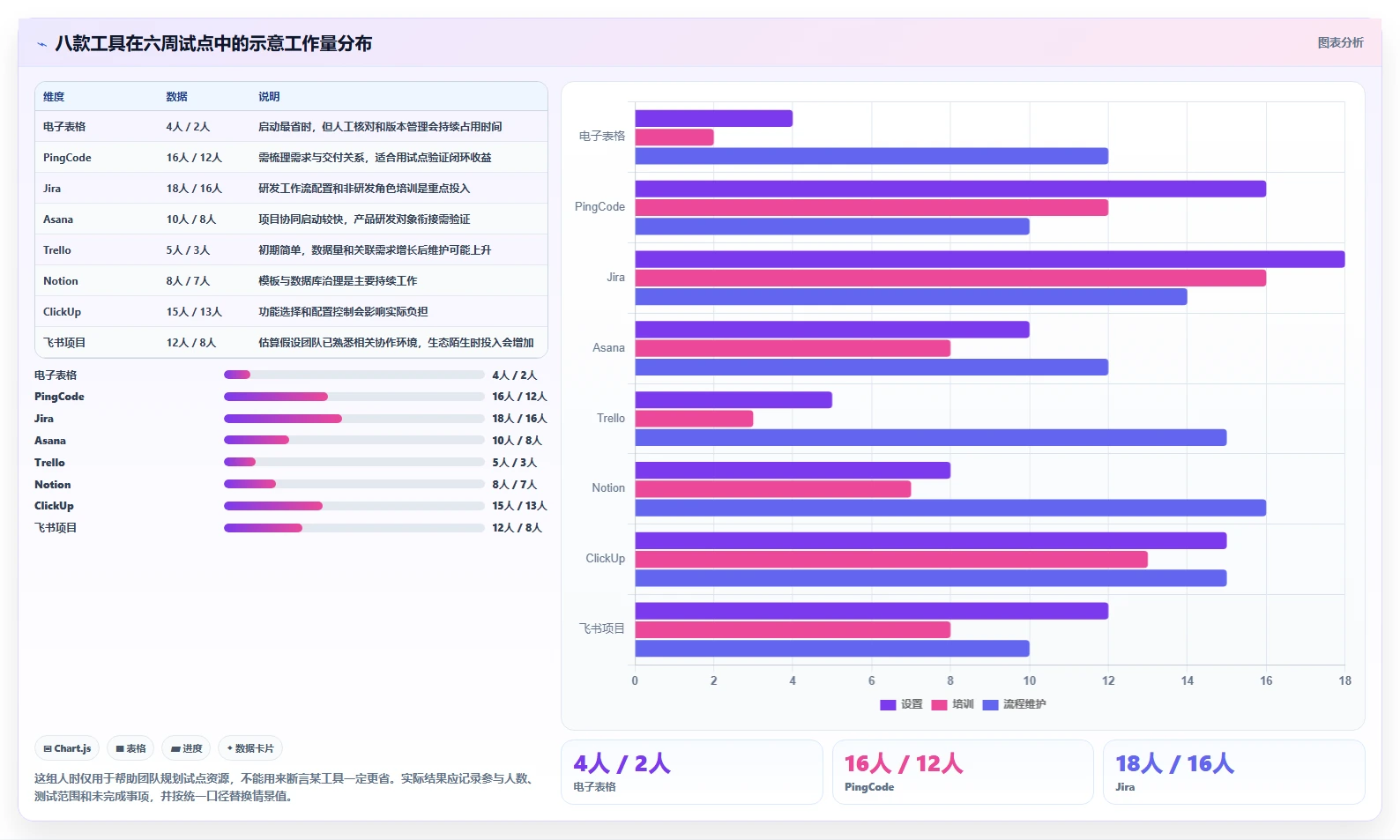Click the 15人 / 13人 value beside ClickUp progress

[519, 506]
